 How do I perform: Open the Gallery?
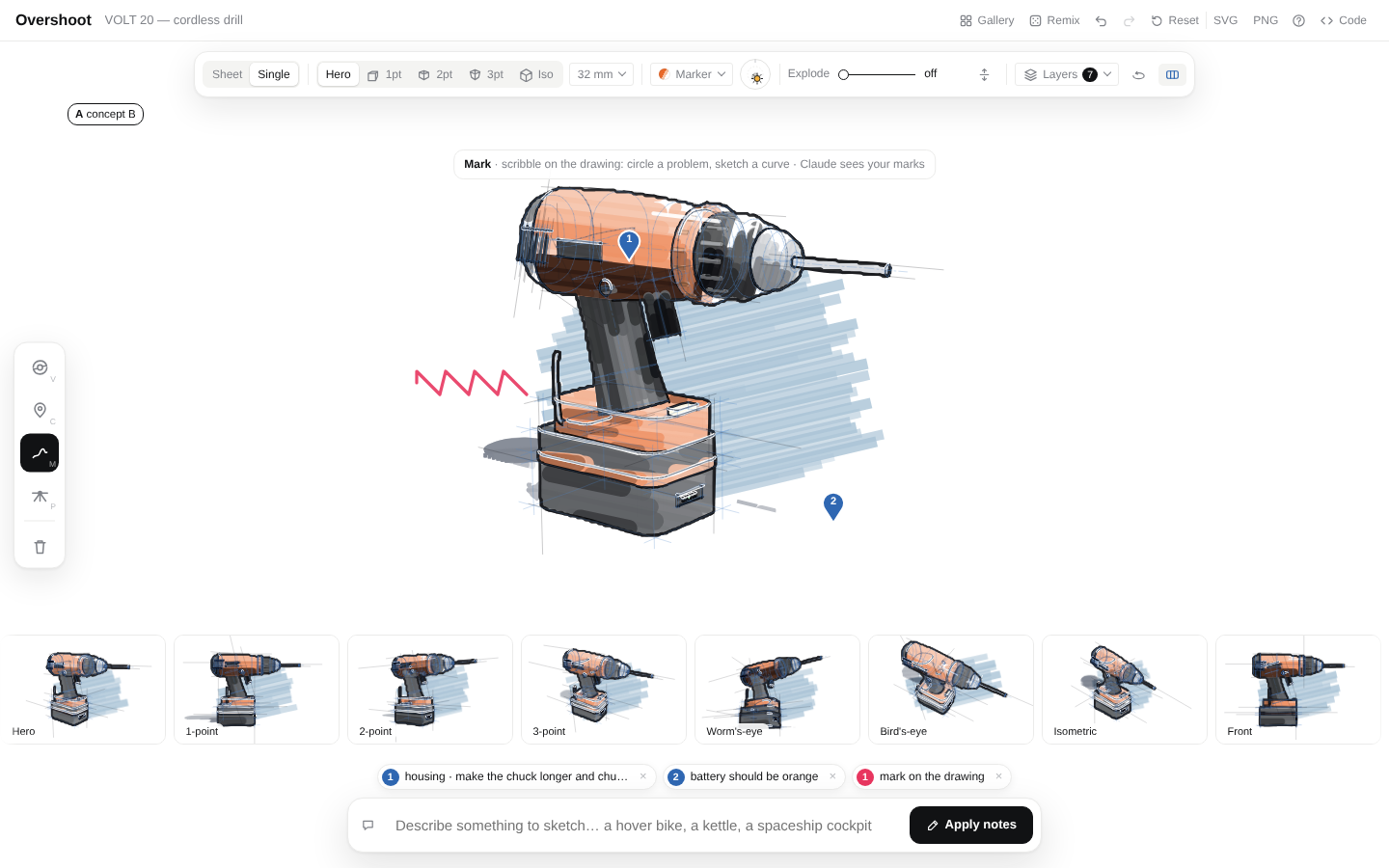987,20
